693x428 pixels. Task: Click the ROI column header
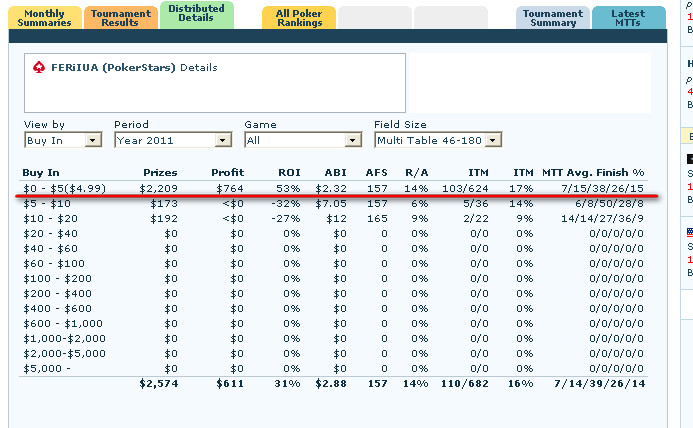tap(288, 173)
